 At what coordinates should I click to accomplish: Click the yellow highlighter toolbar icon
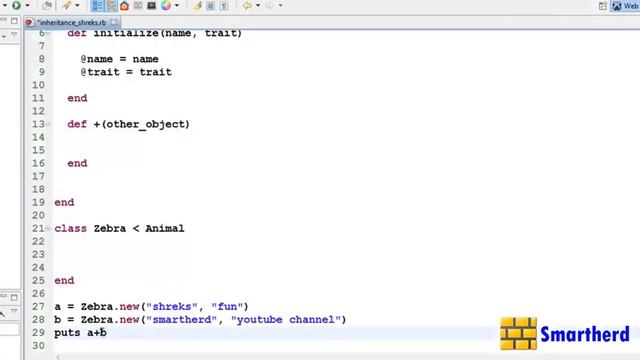tap(198, 6)
